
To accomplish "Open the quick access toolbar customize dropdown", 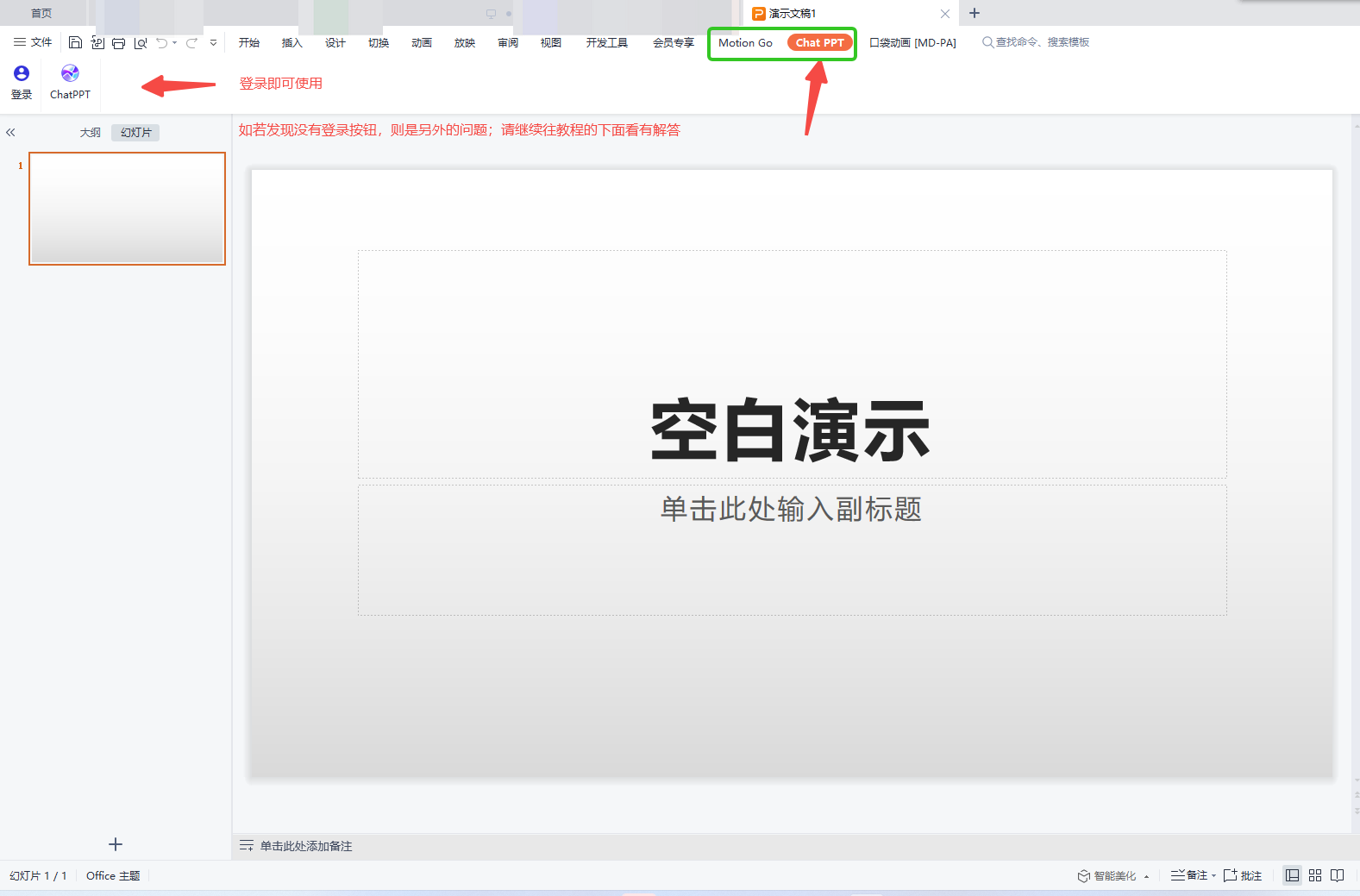I will click(x=213, y=42).
